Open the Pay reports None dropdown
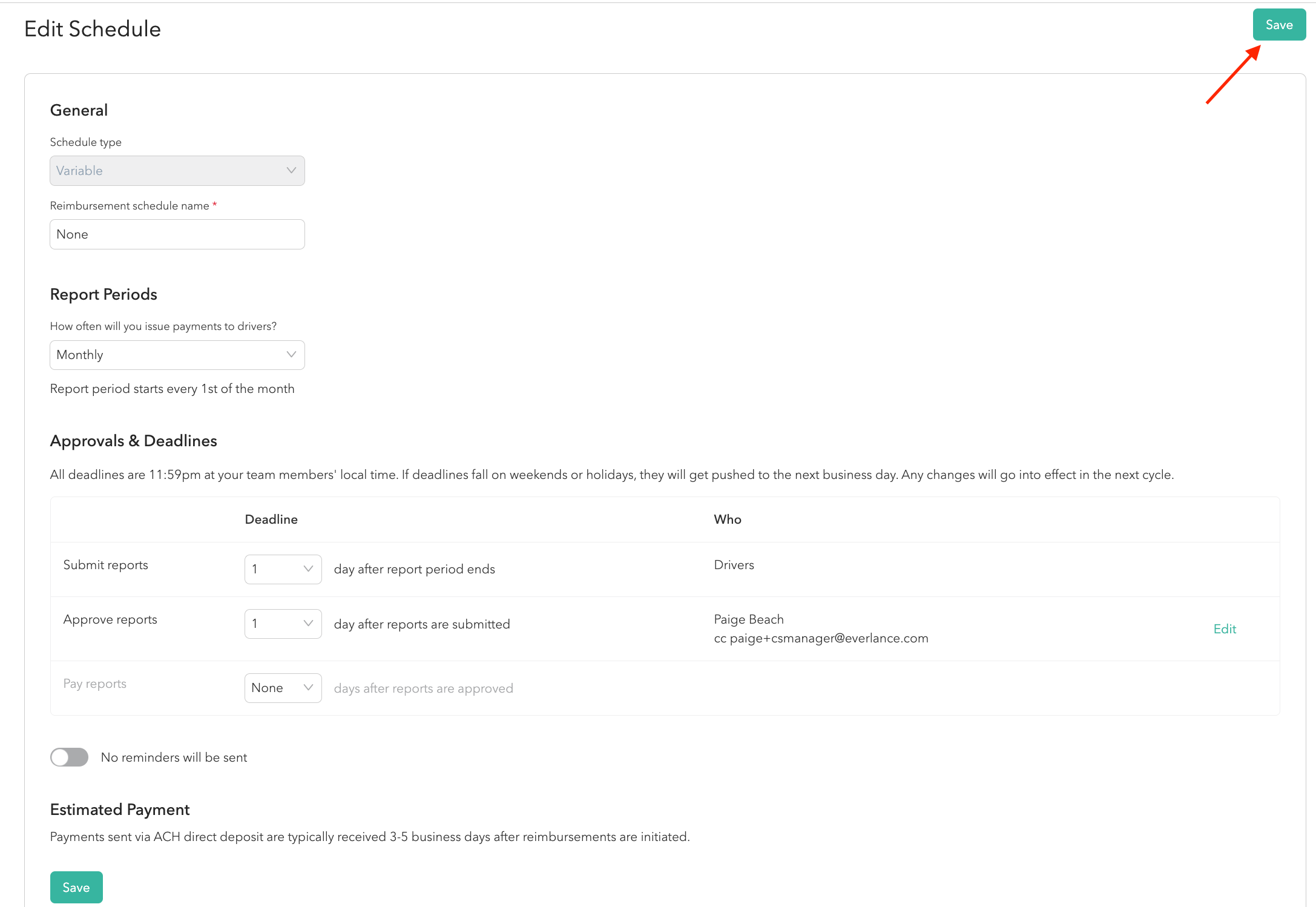Viewport: 1316px width, 907px height. pos(275,688)
